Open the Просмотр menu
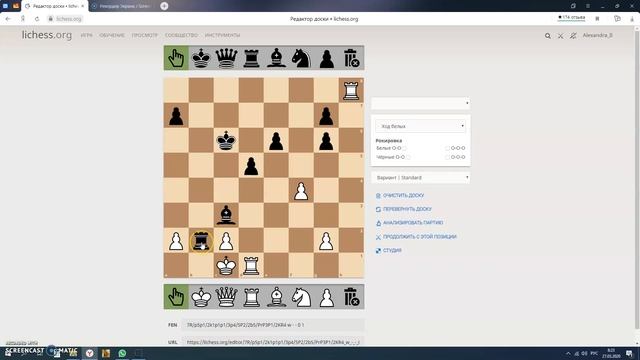The image size is (640, 360). click(144, 36)
